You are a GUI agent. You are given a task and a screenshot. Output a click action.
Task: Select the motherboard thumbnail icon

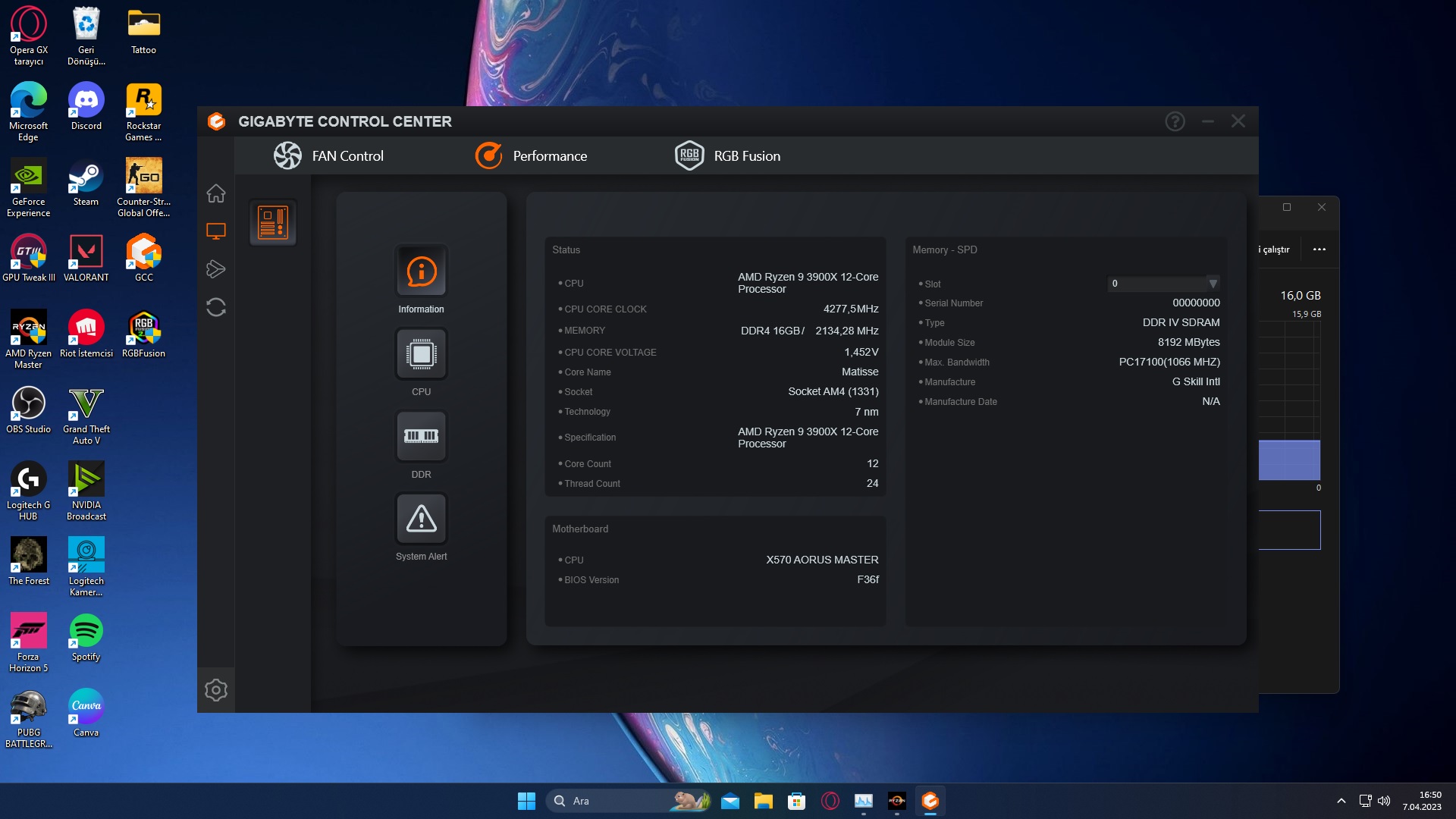pos(273,223)
